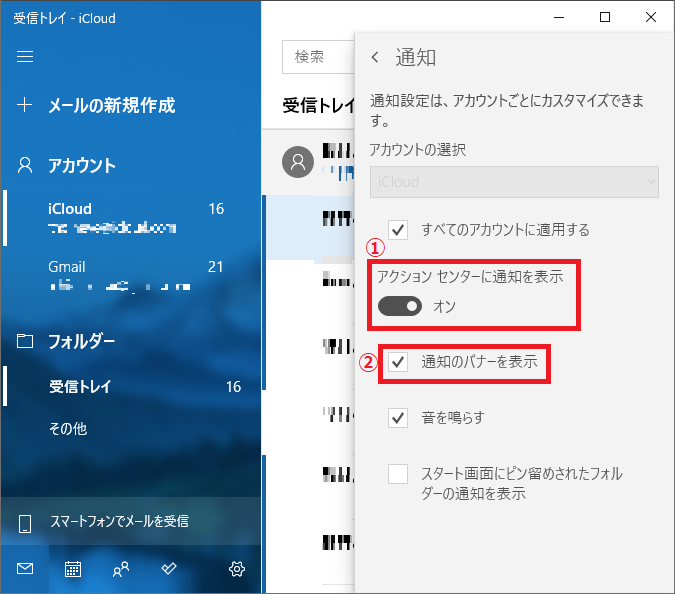Open the People contacts icon
This screenshot has width=675, height=594.
point(121,569)
